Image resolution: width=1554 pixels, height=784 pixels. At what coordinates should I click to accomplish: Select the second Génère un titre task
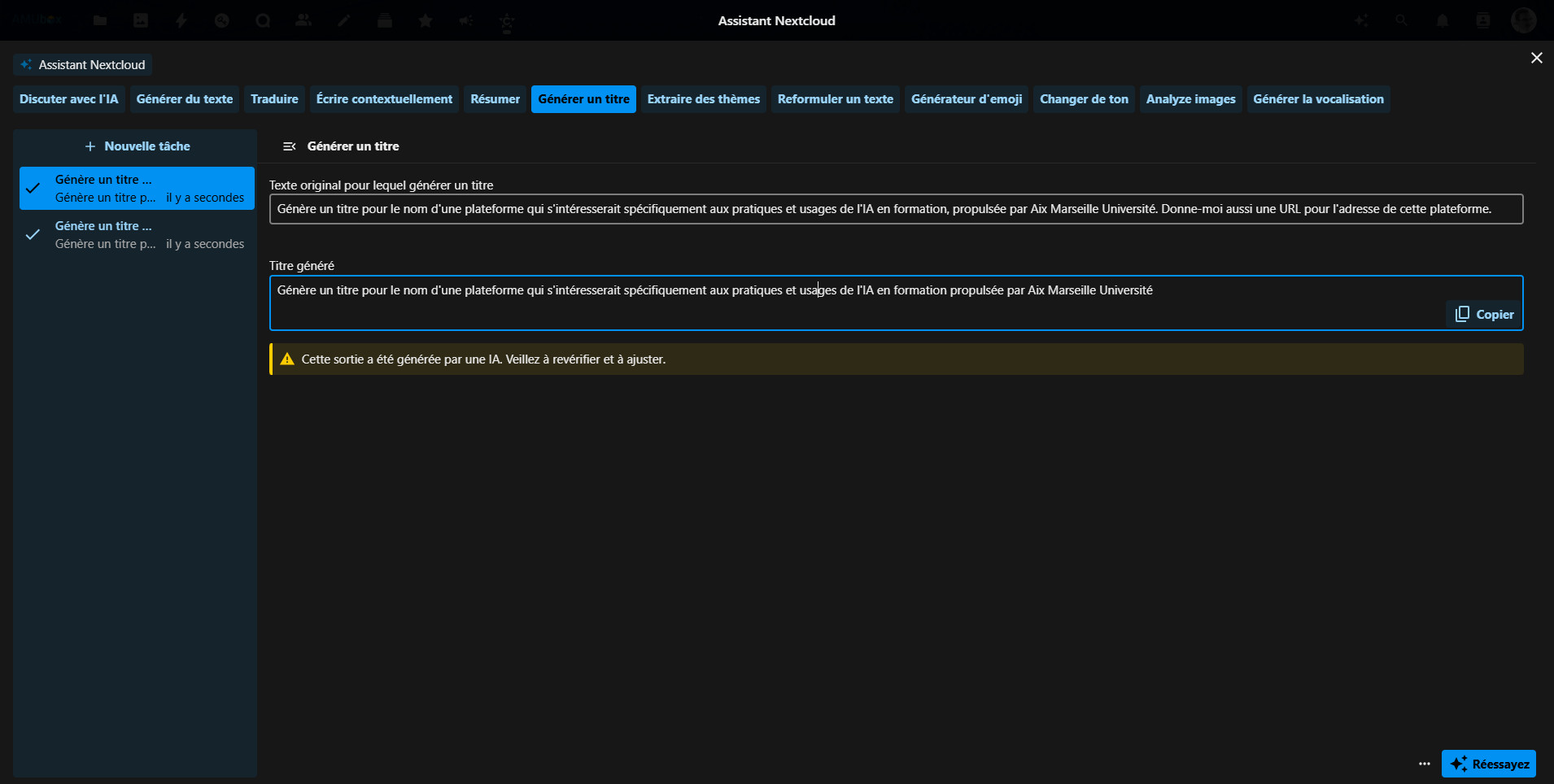pyautogui.click(x=137, y=235)
